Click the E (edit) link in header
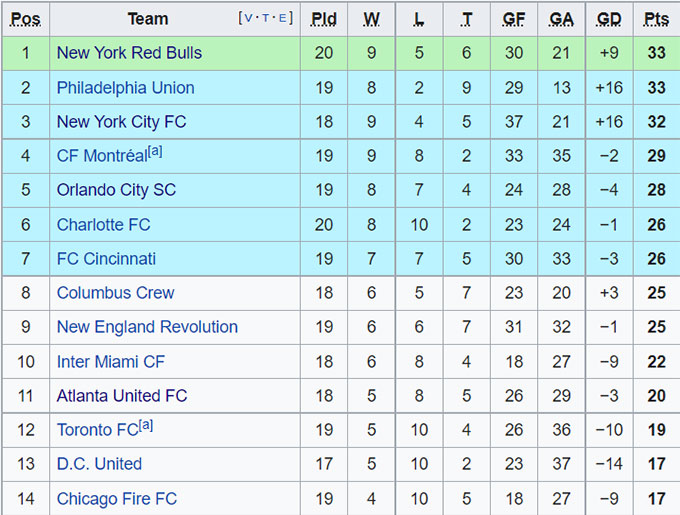 pyautogui.click(x=284, y=18)
